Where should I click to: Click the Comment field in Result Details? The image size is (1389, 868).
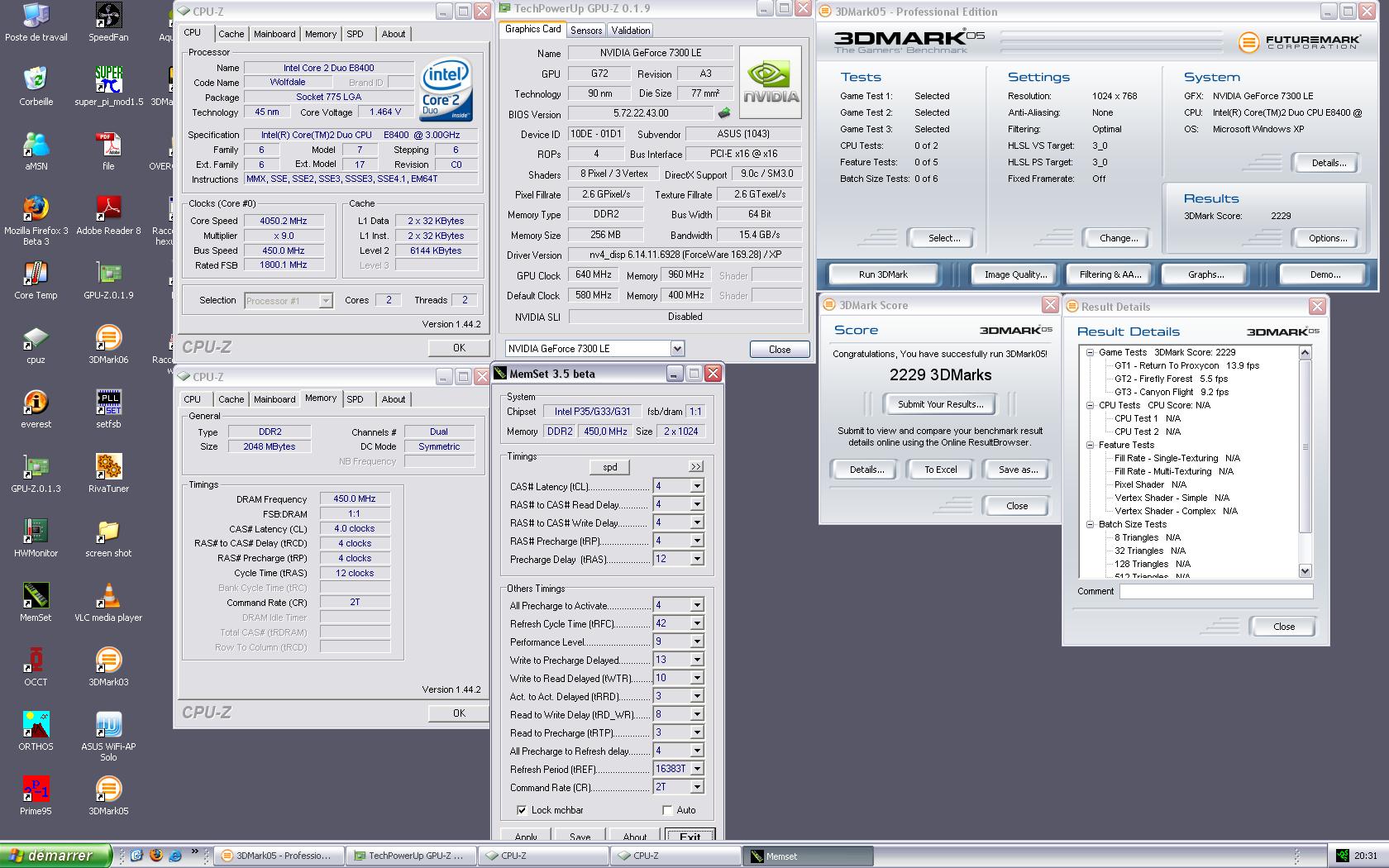(1215, 591)
